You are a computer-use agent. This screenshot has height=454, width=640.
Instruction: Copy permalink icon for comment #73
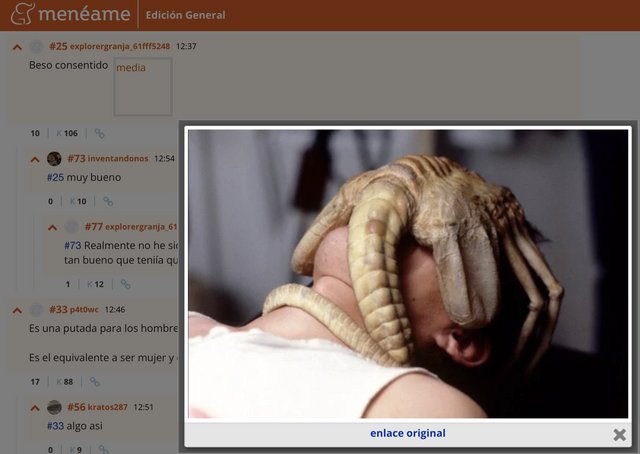pyautogui.click(x=108, y=201)
